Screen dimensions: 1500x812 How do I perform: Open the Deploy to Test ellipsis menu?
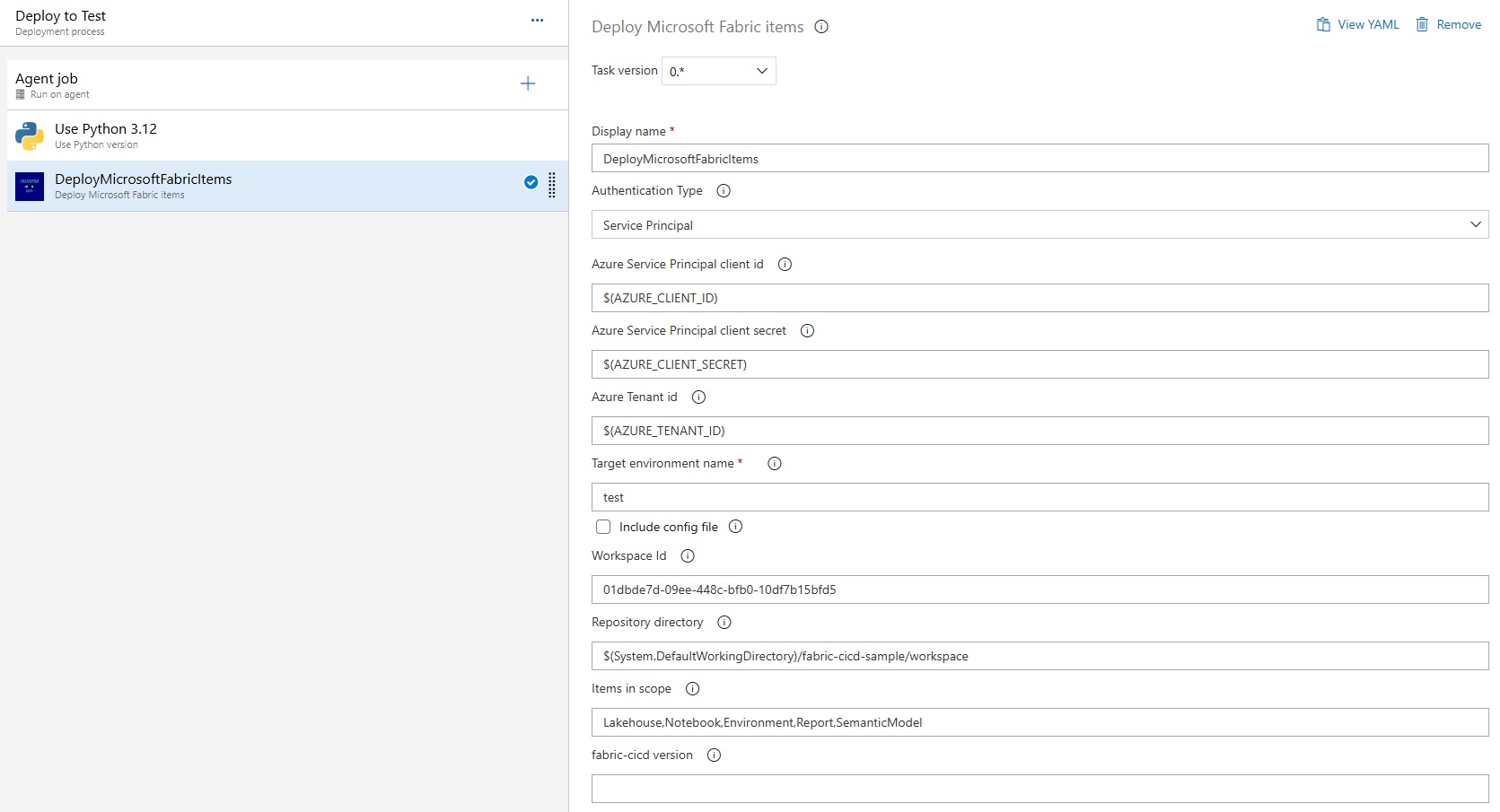click(x=537, y=19)
